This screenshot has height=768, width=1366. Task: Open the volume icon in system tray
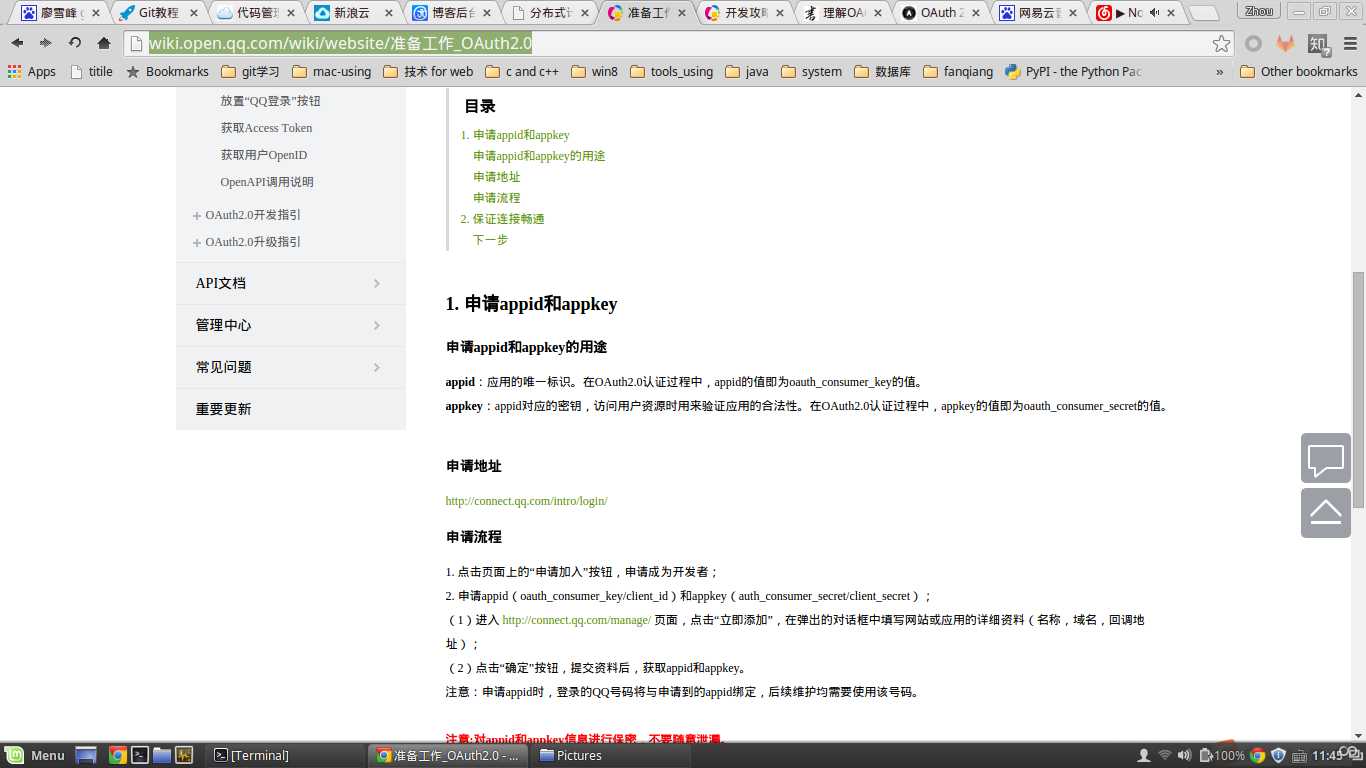click(x=1185, y=755)
